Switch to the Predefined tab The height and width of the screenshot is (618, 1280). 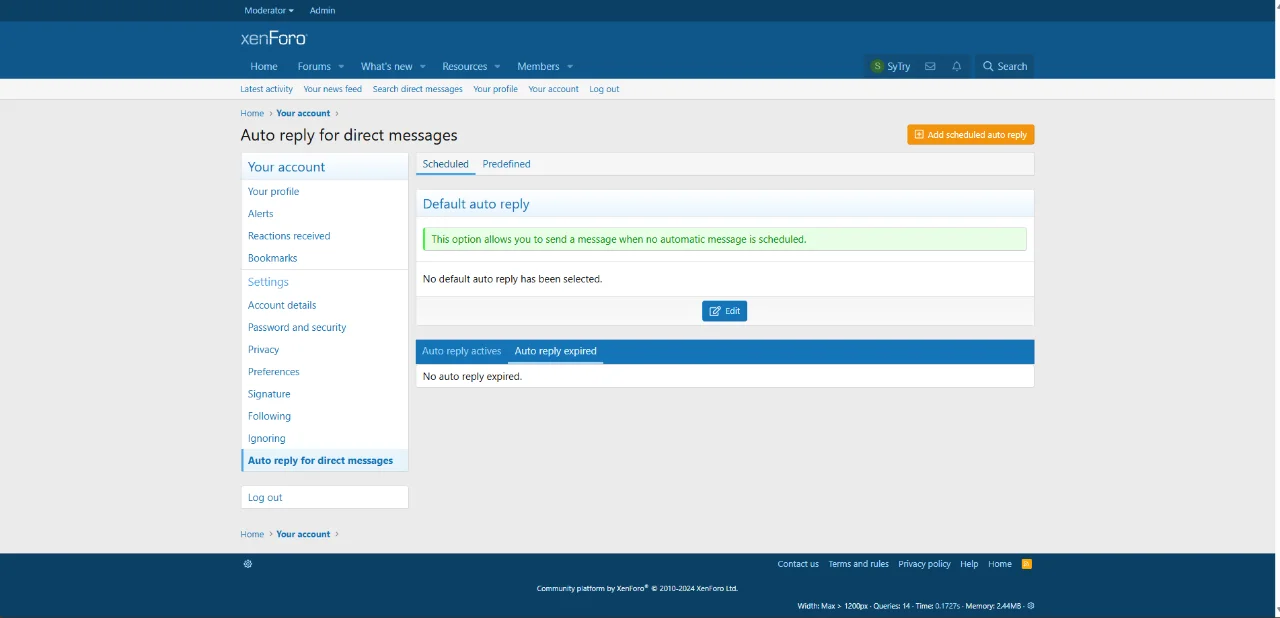point(506,164)
